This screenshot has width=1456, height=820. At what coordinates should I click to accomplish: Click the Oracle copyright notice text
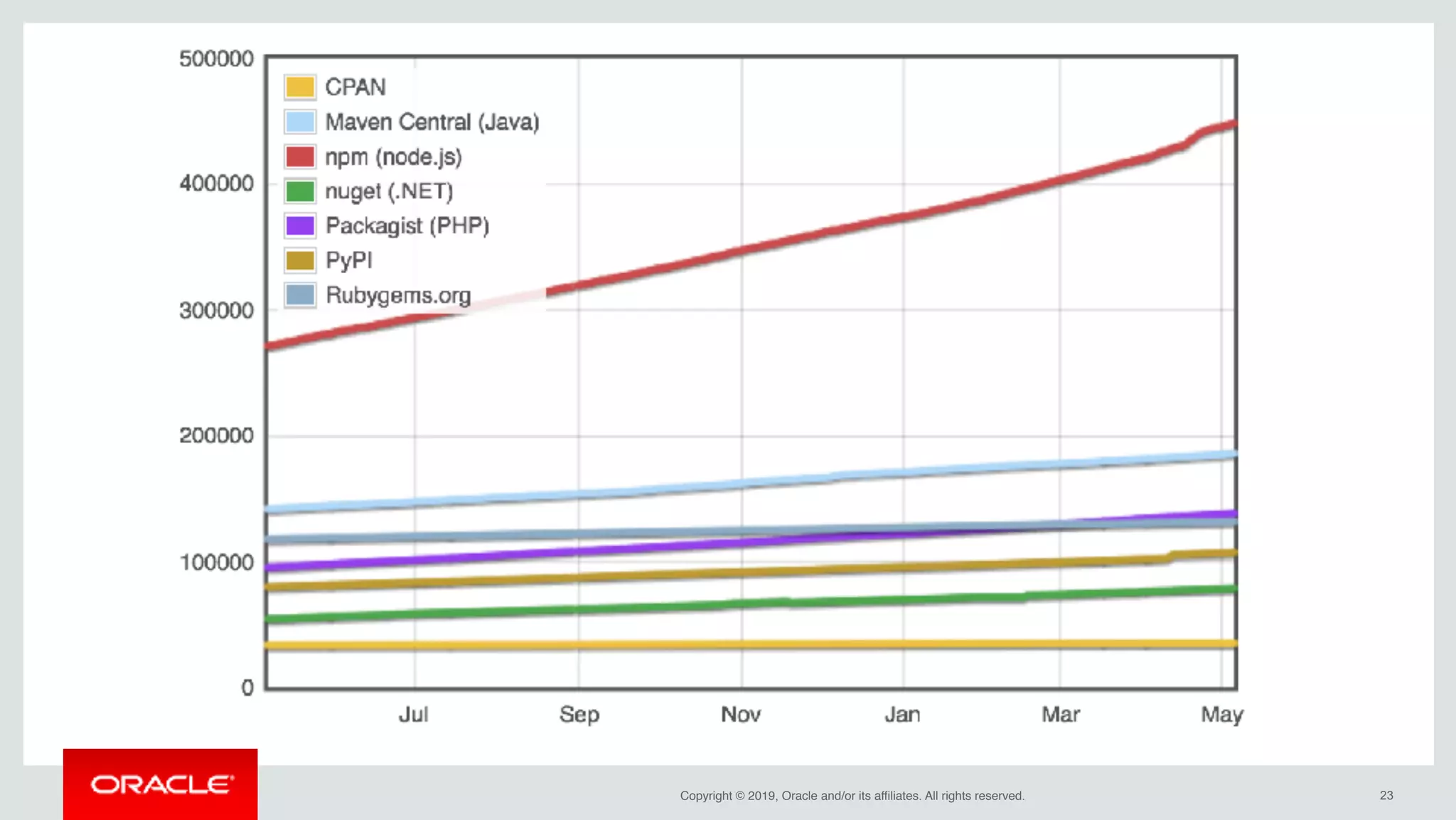852,796
